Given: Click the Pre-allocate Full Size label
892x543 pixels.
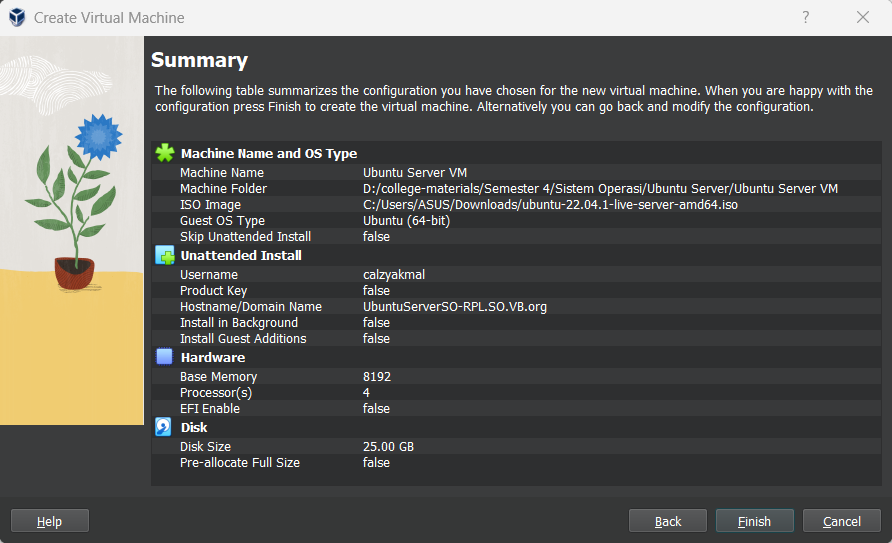Looking at the screenshot, I should pos(239,462).
